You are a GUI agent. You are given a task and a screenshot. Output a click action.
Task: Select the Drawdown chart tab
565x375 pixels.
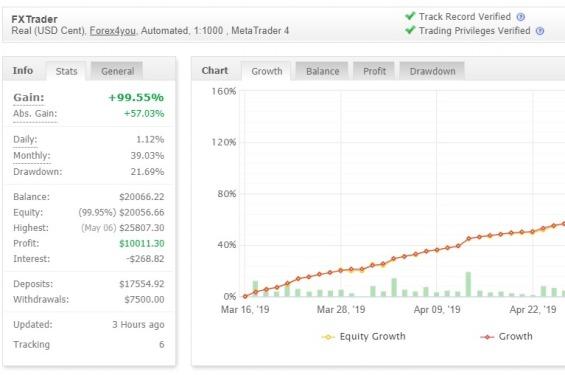click(432, 71)
